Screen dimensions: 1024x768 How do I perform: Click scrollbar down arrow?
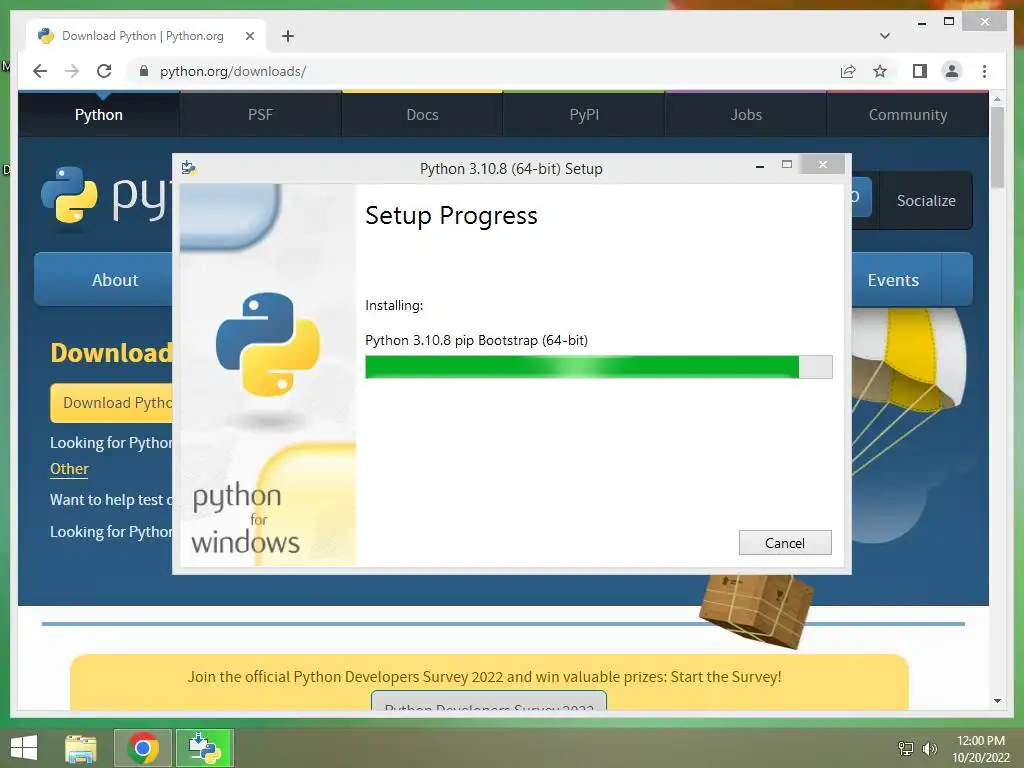click(x=997, y=701)
